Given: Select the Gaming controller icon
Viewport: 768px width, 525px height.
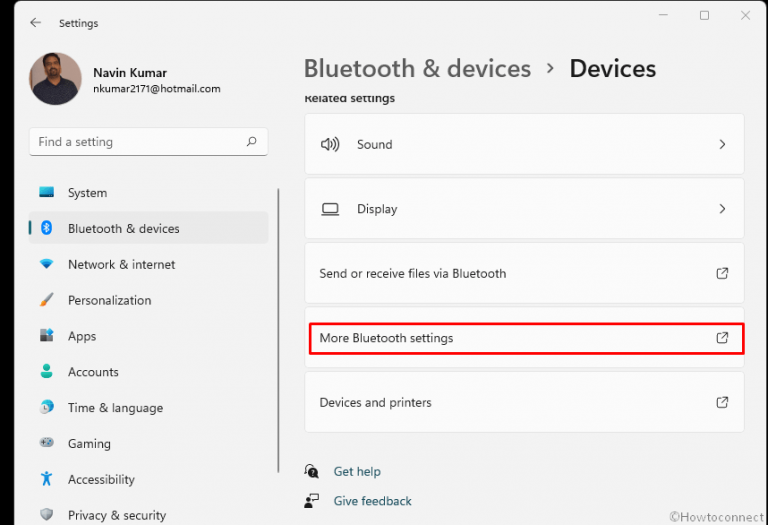Looking at the screenshot, I should pos(47,443).
